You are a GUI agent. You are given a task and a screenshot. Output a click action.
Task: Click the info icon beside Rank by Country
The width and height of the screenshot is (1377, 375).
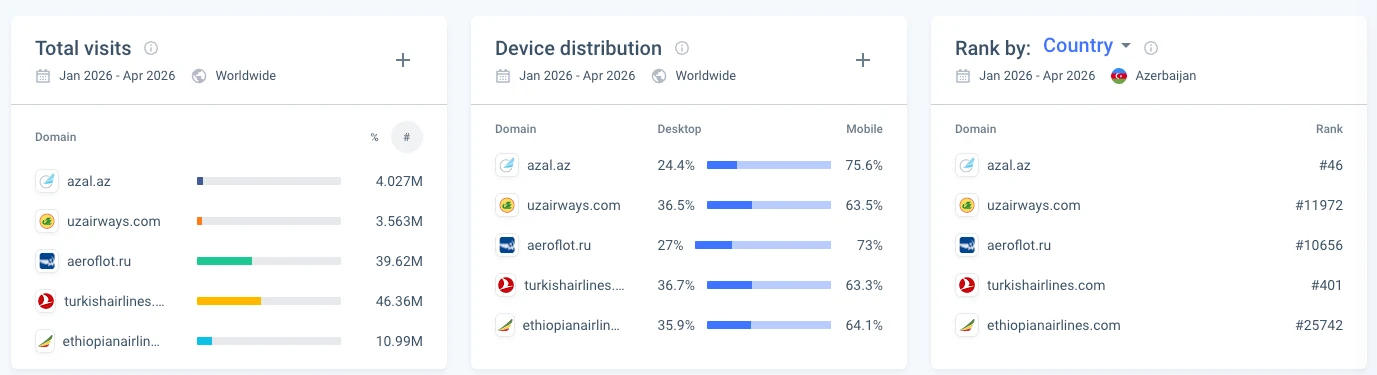click(1151, 48)
